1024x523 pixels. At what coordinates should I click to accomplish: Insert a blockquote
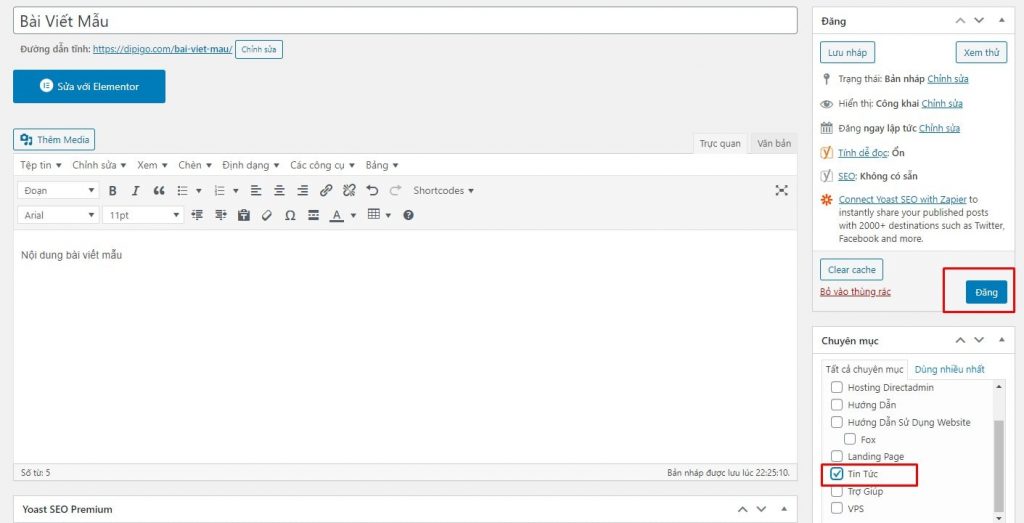(159, 190)
